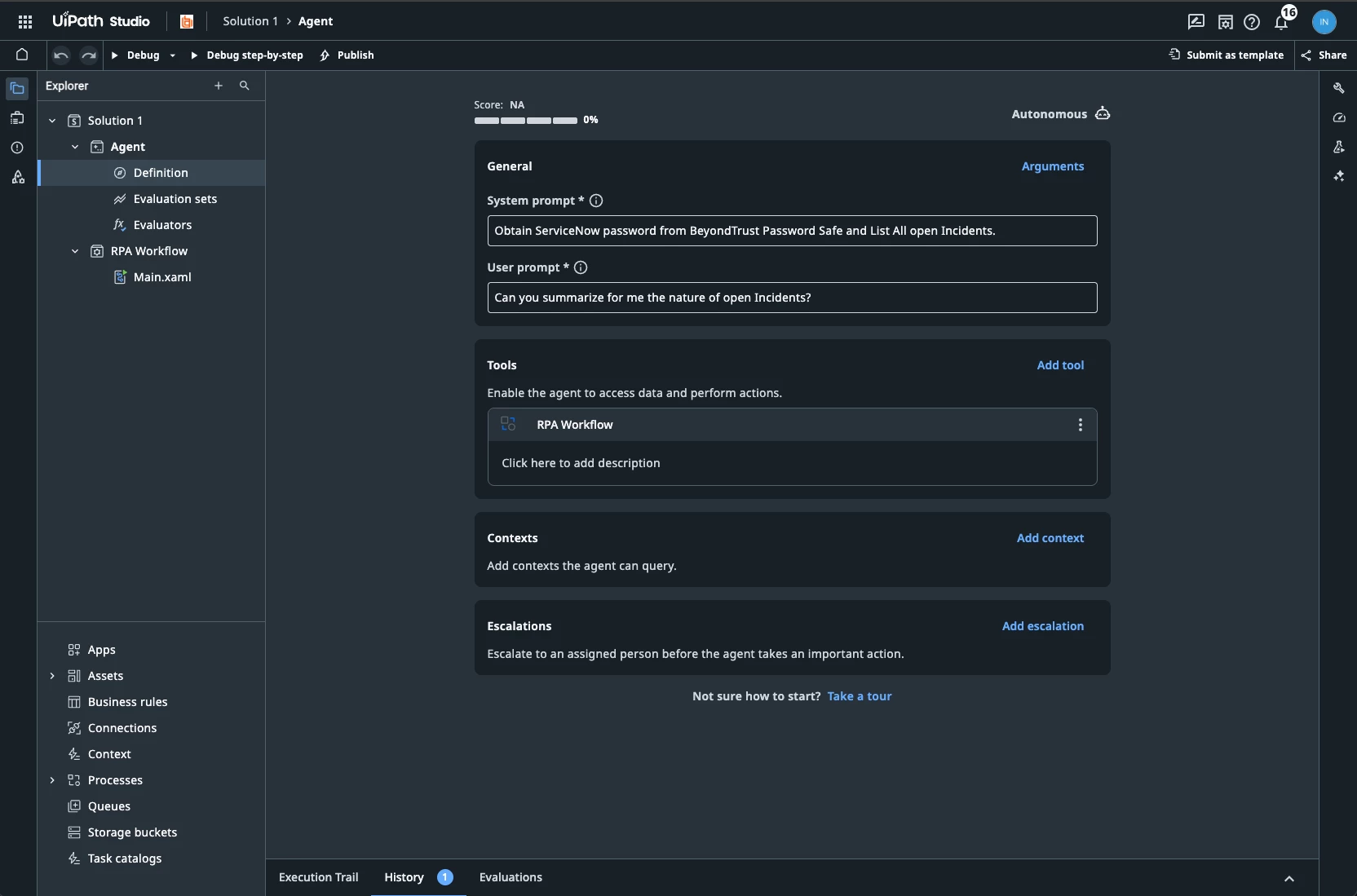
Task: Open the shapes icon in left sidebar
Action: pyautogui.click(x=17, y=177)
